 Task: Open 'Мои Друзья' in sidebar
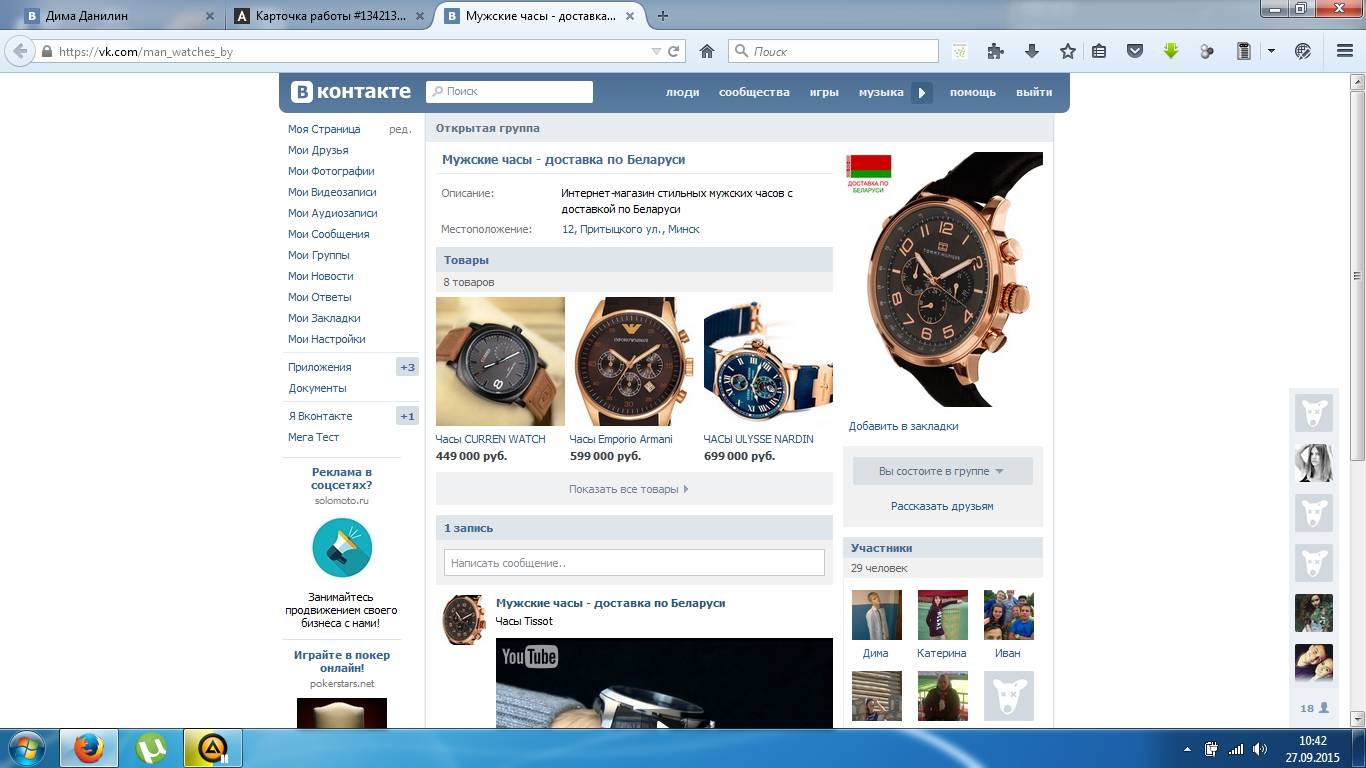318,150
